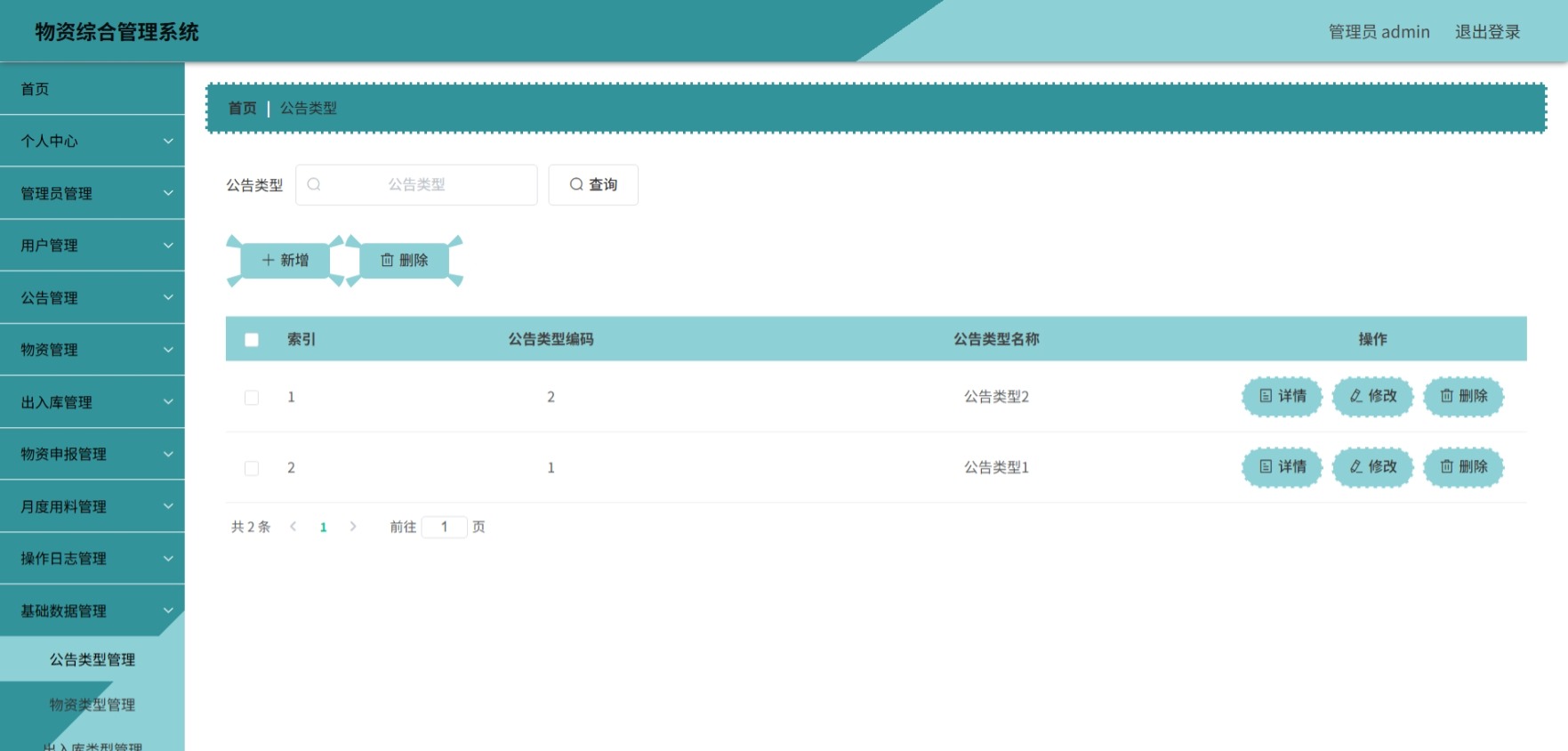
Task: Expand the 操作日志管理 menu chevron
Action: tap(168, 558)
